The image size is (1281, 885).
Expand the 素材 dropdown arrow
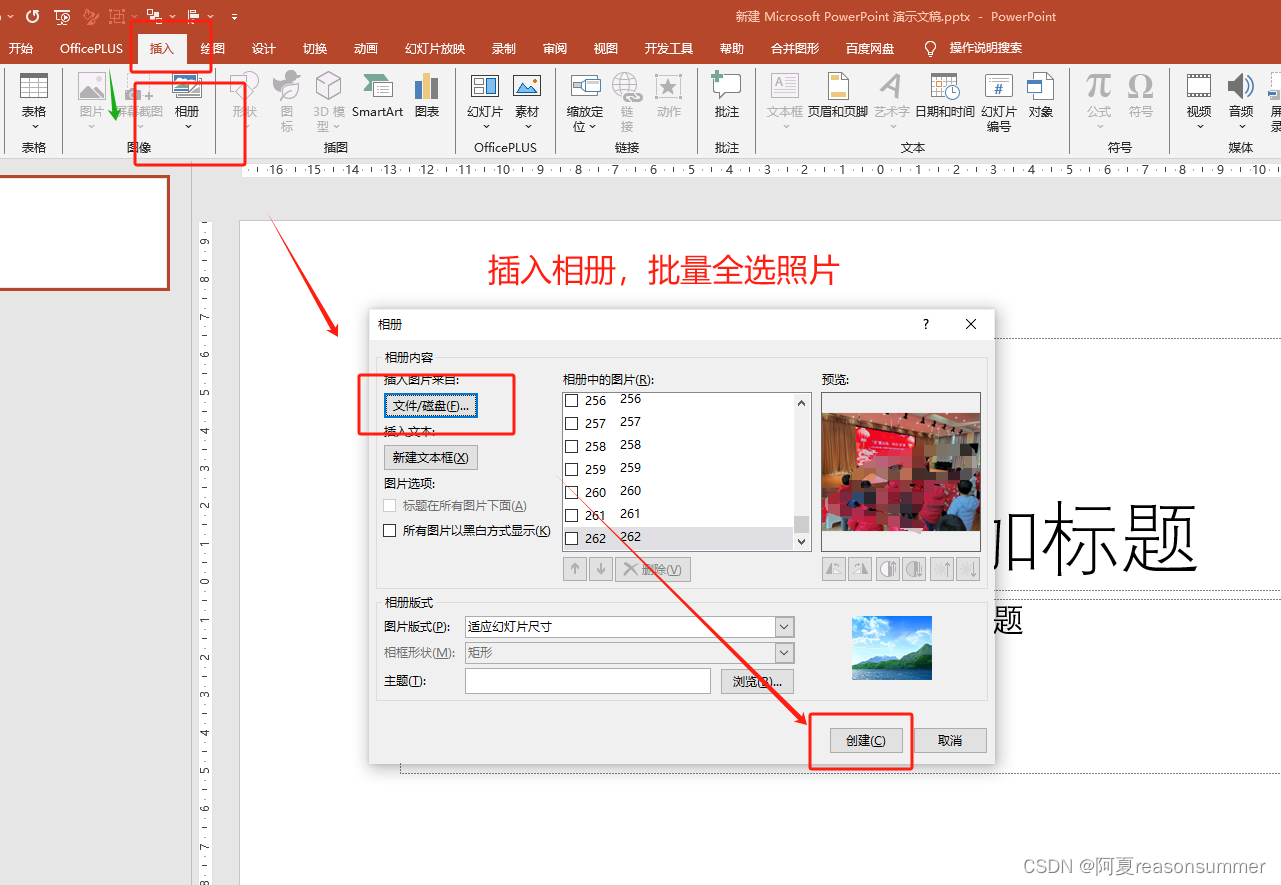[527, 126]
